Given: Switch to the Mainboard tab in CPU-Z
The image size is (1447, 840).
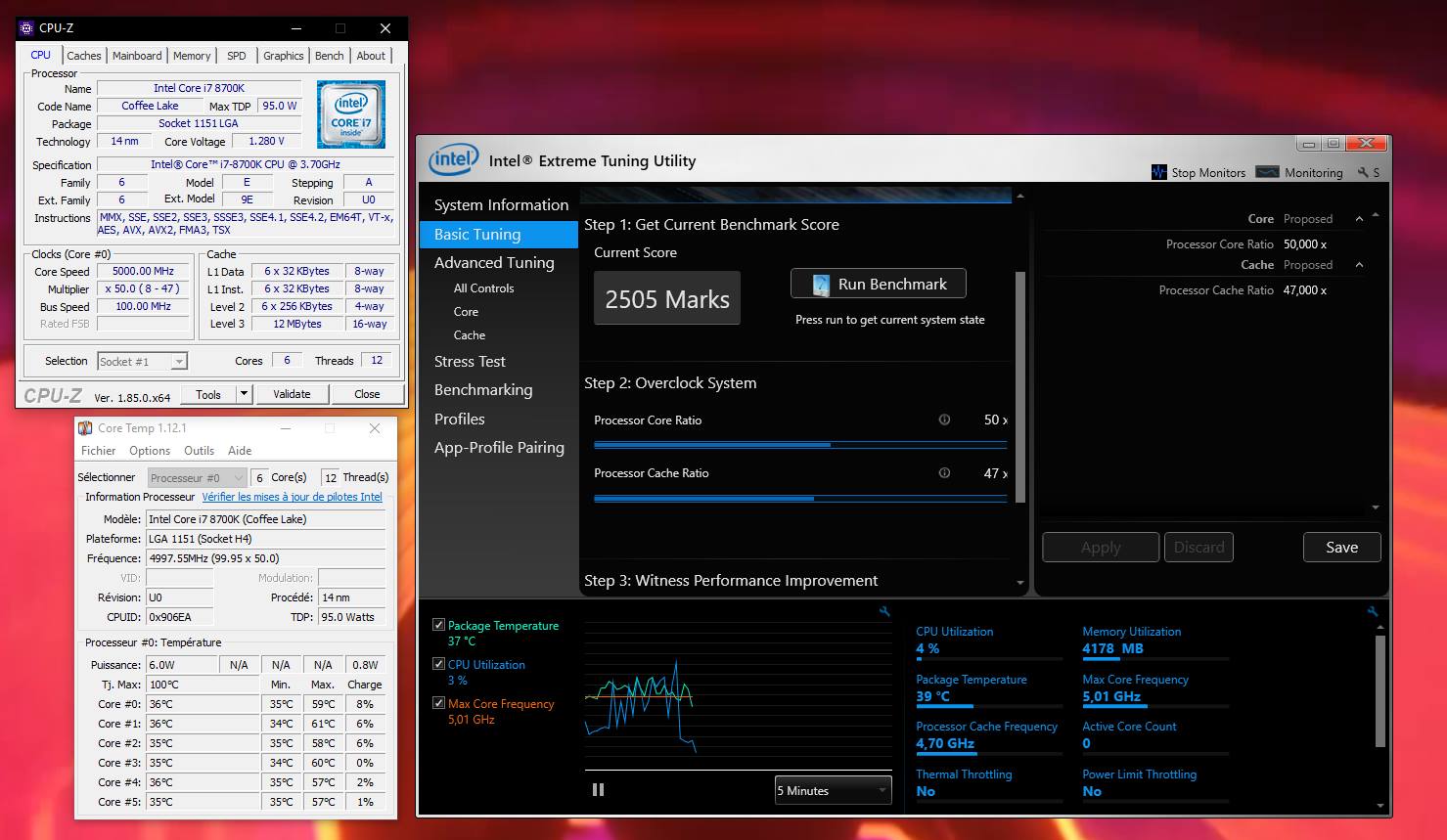Looking at the screenshot, I should pyautogui.click(x=137, y=56).
